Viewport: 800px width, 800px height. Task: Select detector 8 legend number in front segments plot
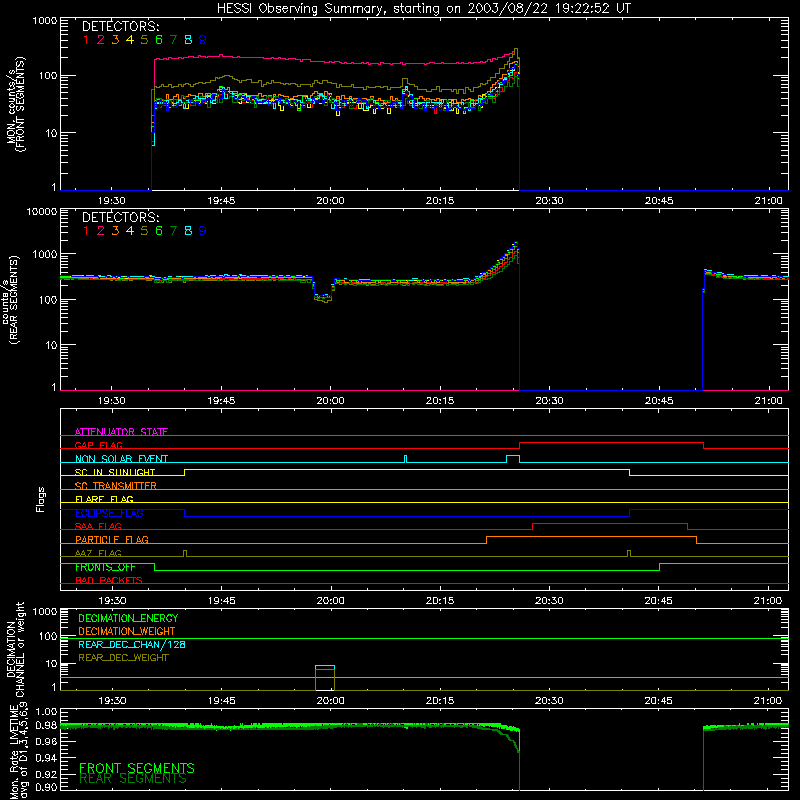pos(188,40)
